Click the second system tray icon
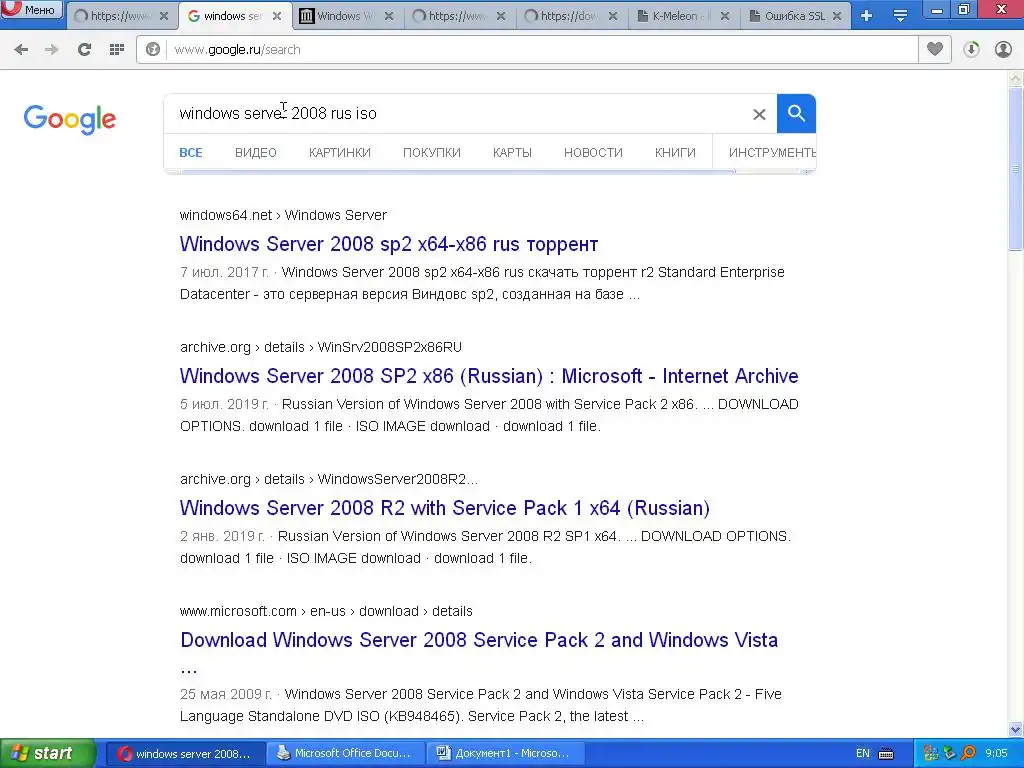Viewport: 1024px width, 768px height. pyautogui.click(x=950, y=754)
